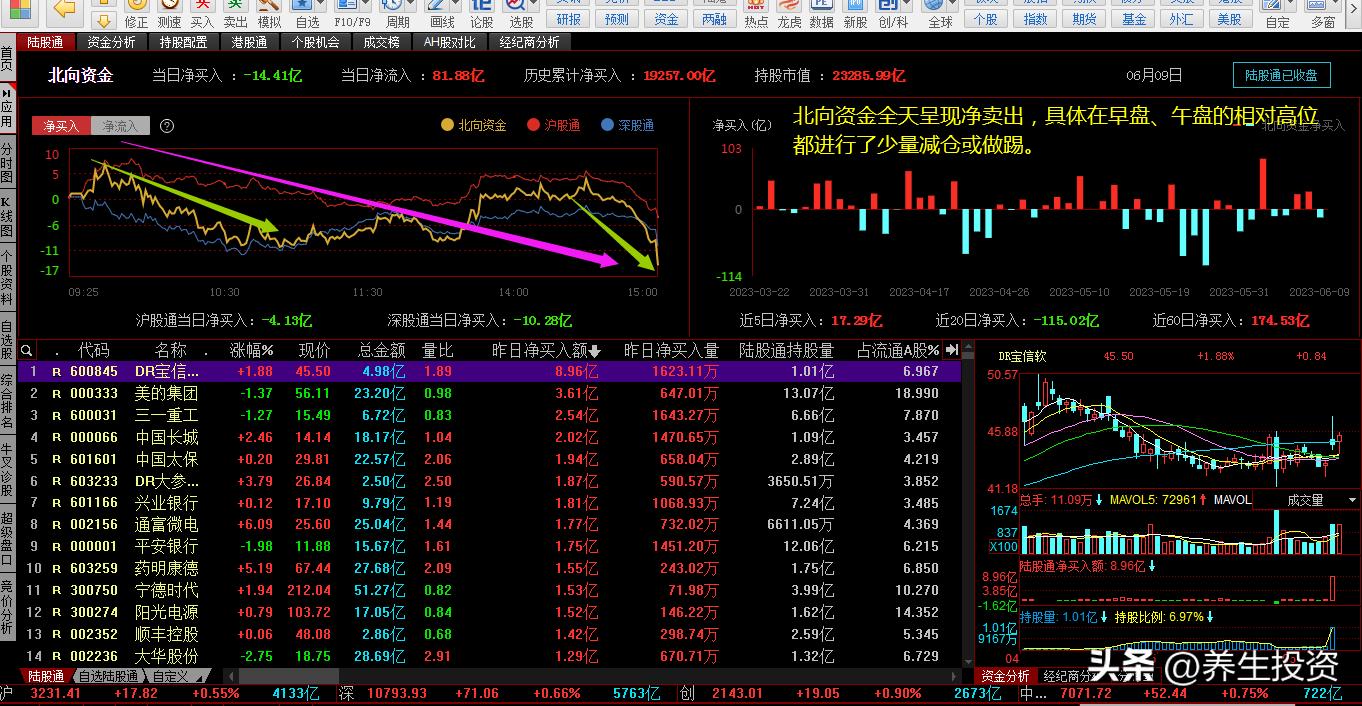Open the AH股对比 tab

449,42
